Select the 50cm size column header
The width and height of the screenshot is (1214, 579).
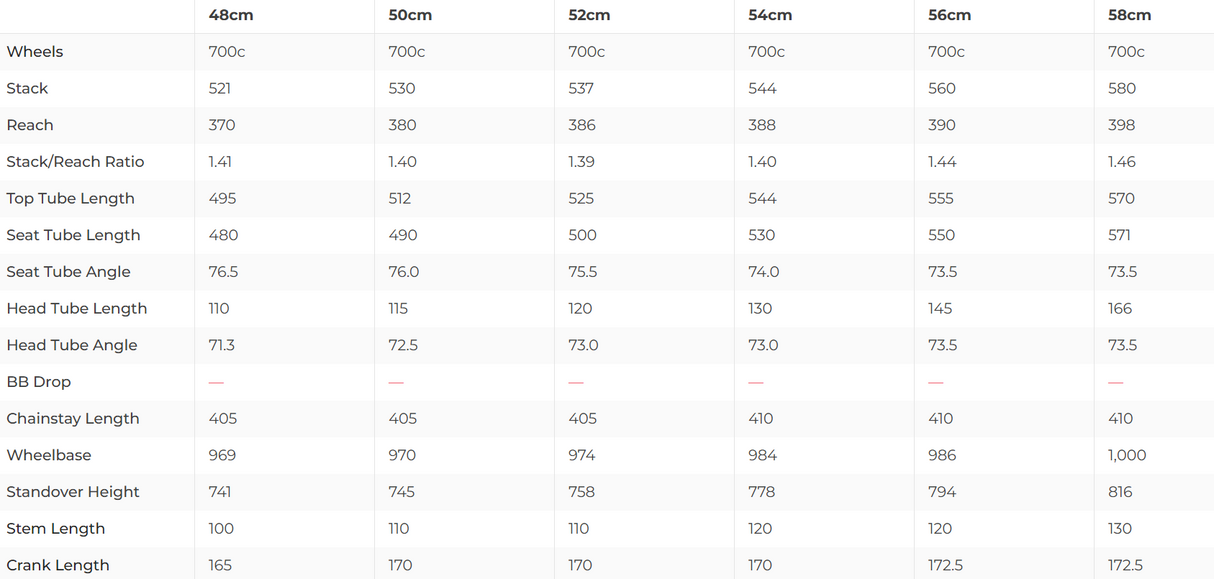click(x=410, y=15)
